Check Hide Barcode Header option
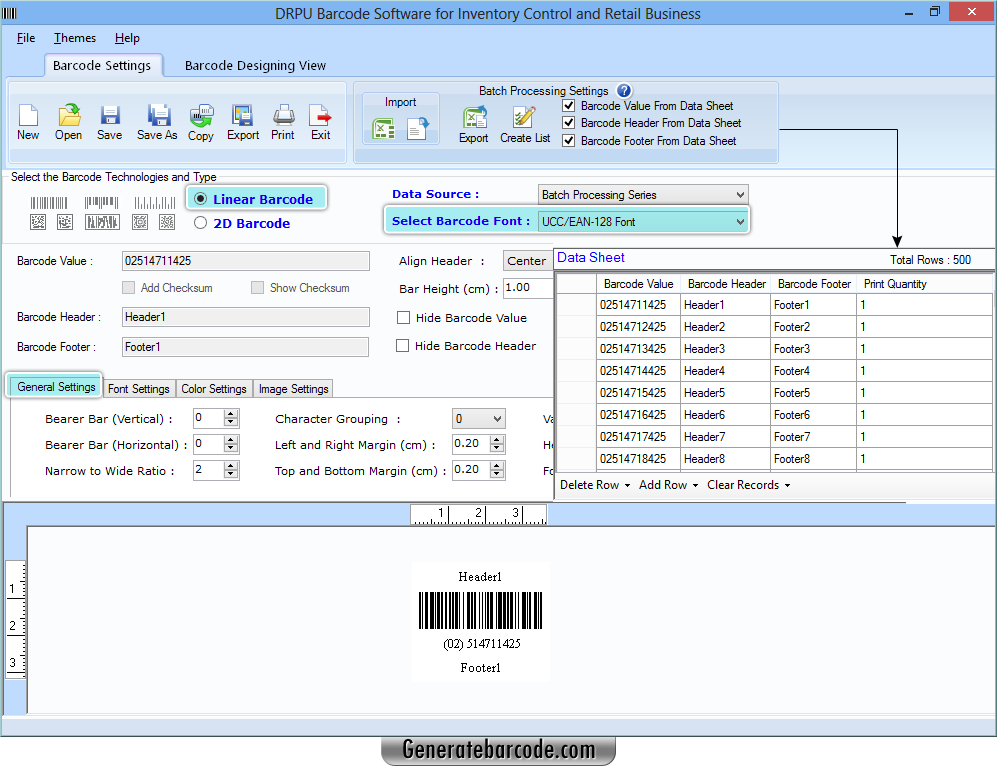Viewport: 997px width, 766px height. [x=402, y=346]
